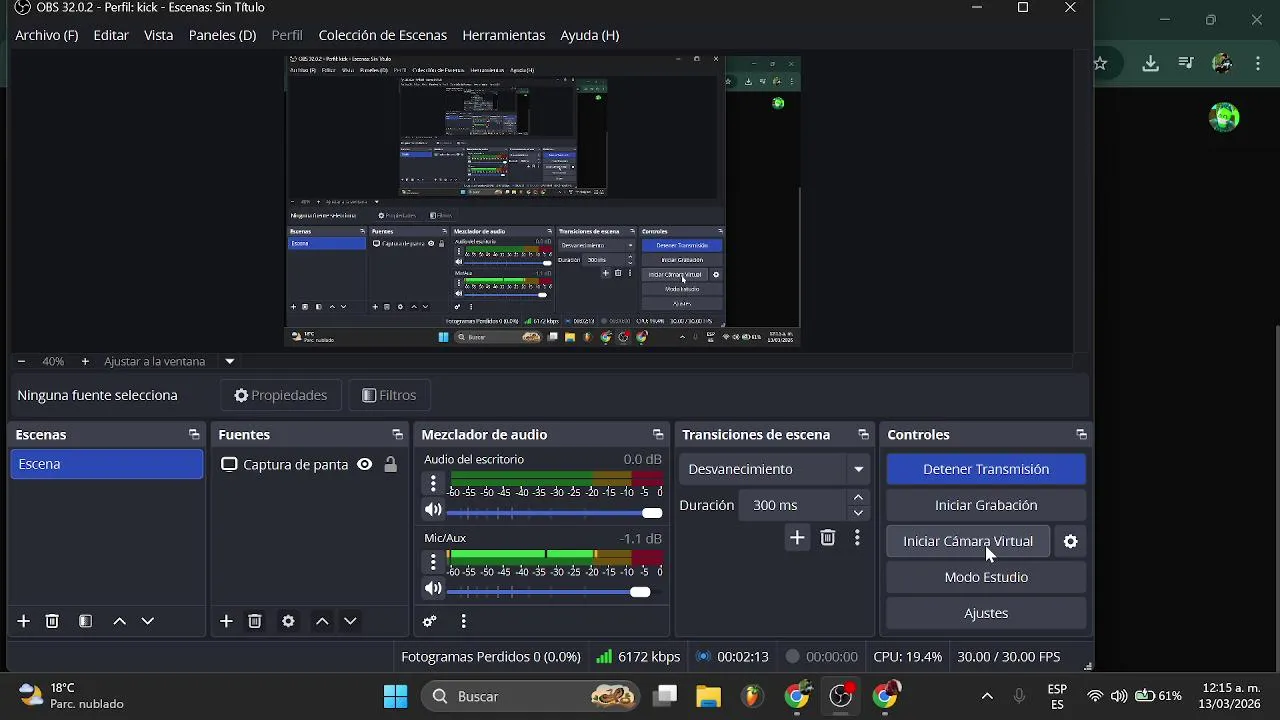Open Ajustes settings button
This screenshot has width=1280, height=720.
(x=986, y=613)
